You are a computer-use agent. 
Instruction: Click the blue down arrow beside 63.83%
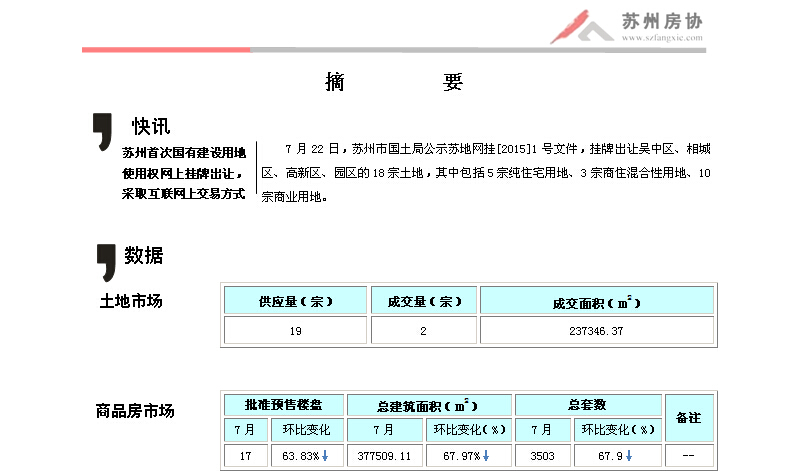click(325, 455)
